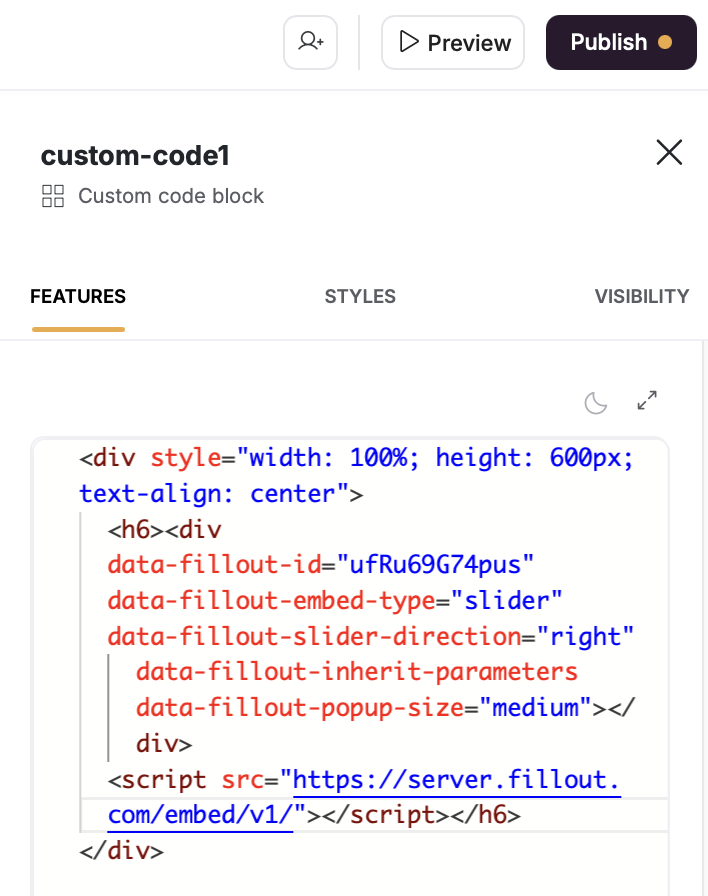Click the Publish button
Screen dimensions: 708x896
tap(621, 42)
